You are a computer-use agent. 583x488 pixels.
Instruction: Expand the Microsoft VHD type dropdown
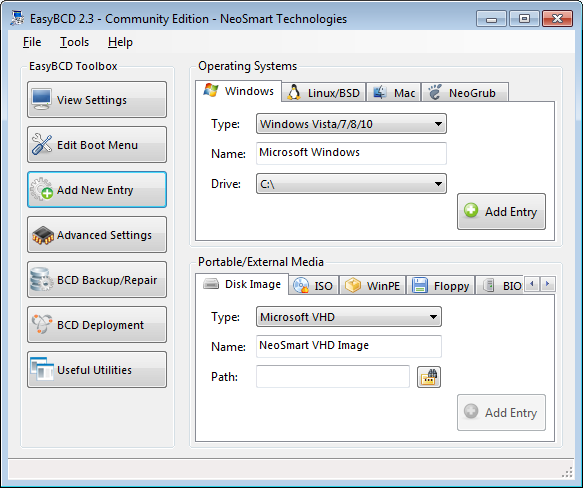(x=349, y=317)
